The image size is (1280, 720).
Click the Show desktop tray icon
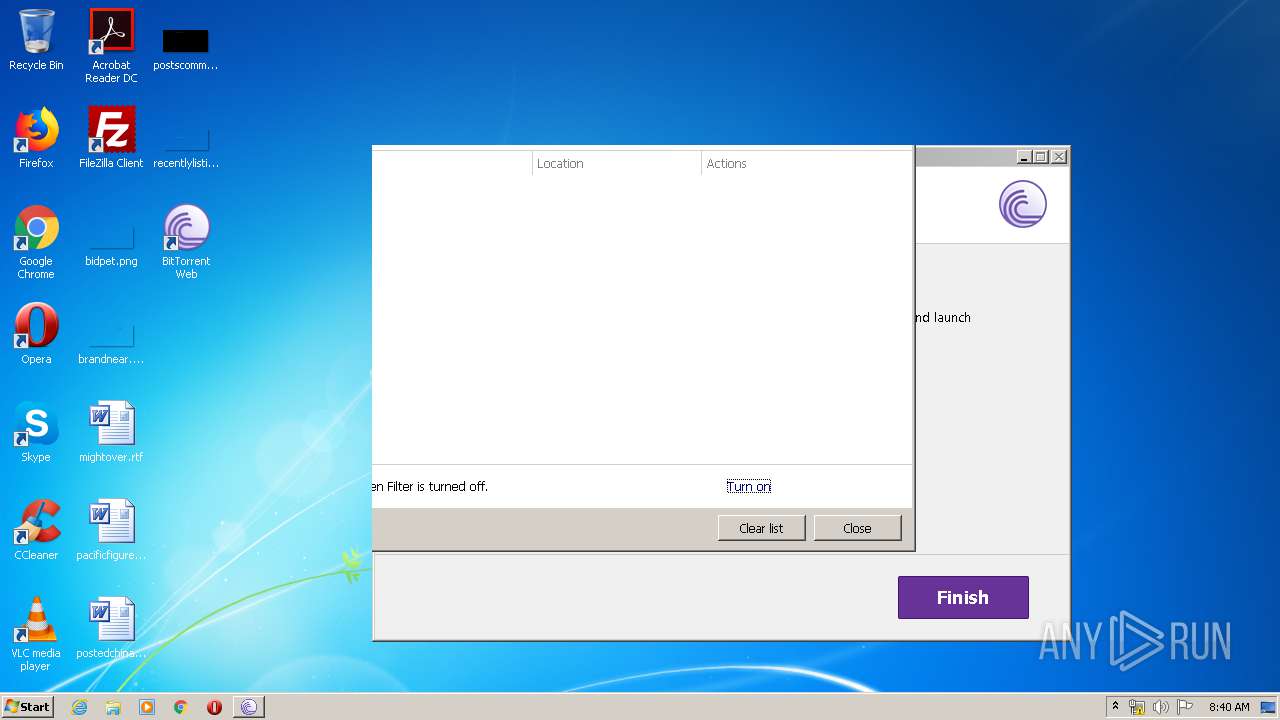(1268, 707)
